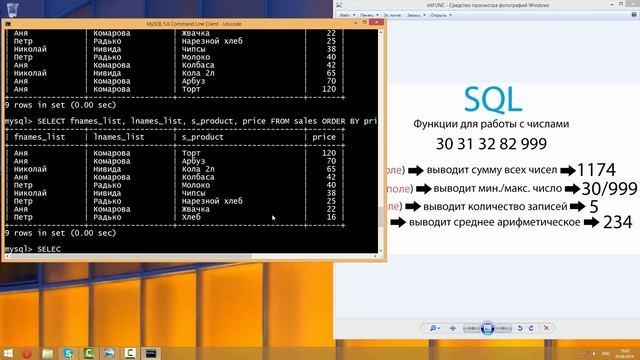640x360 pixels.
Task: Click 'Торт' in the lower result table
Action: [191, 153]
